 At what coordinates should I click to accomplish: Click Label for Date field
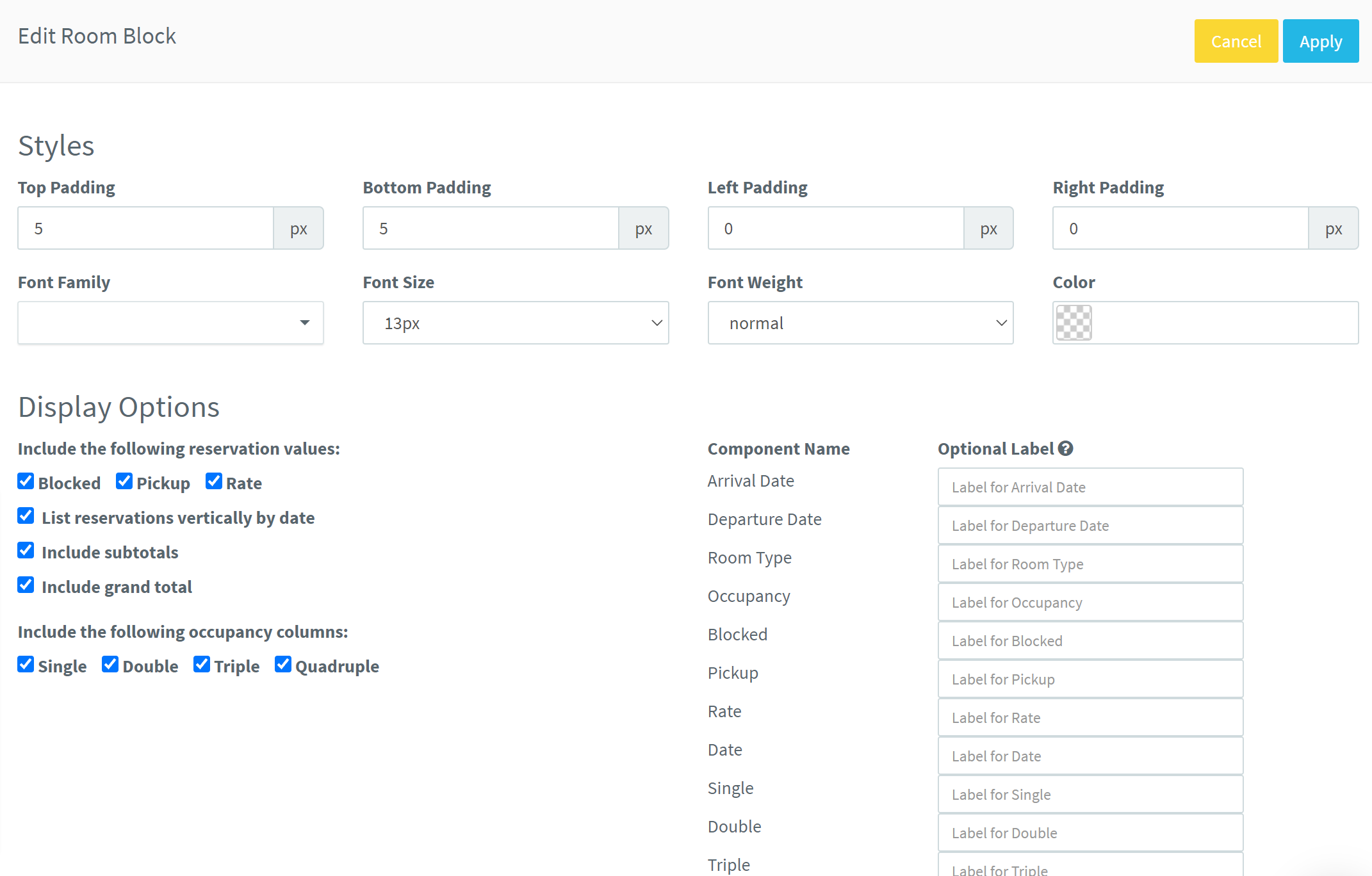[1090, 756]
